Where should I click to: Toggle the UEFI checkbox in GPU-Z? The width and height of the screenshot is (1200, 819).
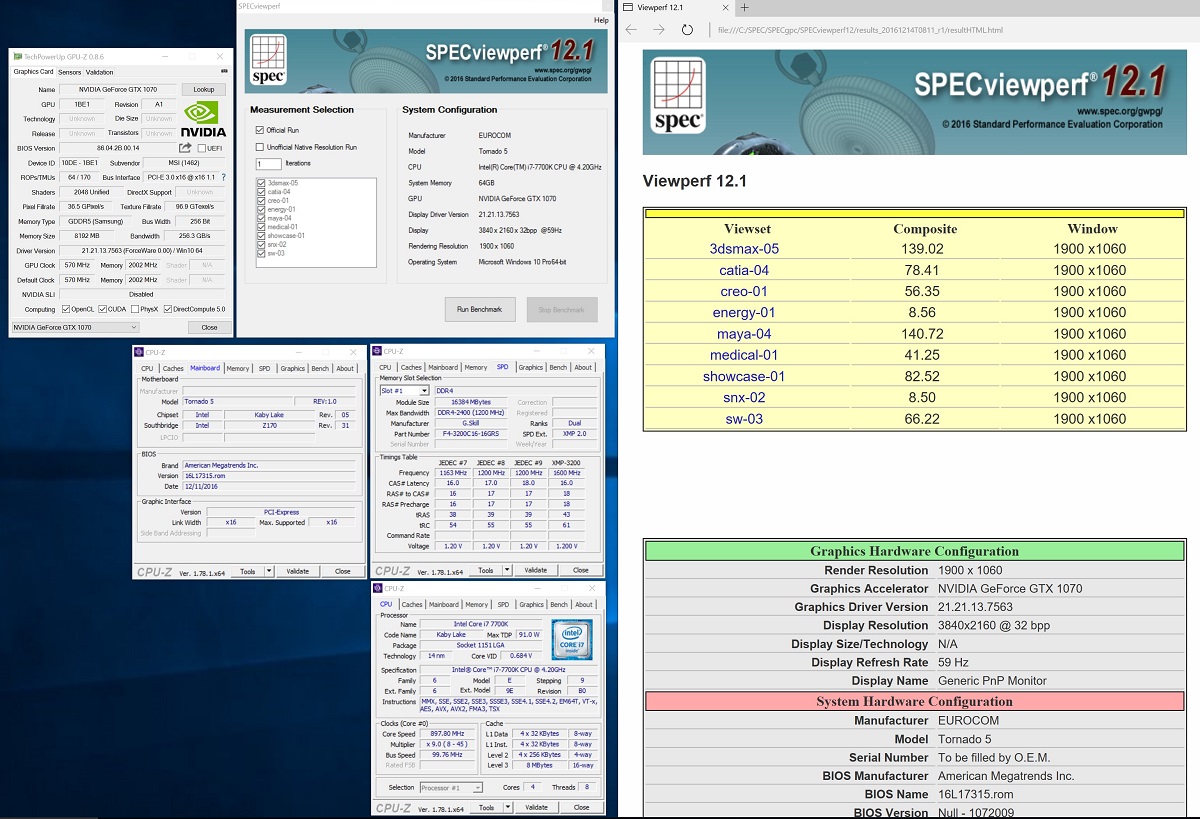point(202,147)
